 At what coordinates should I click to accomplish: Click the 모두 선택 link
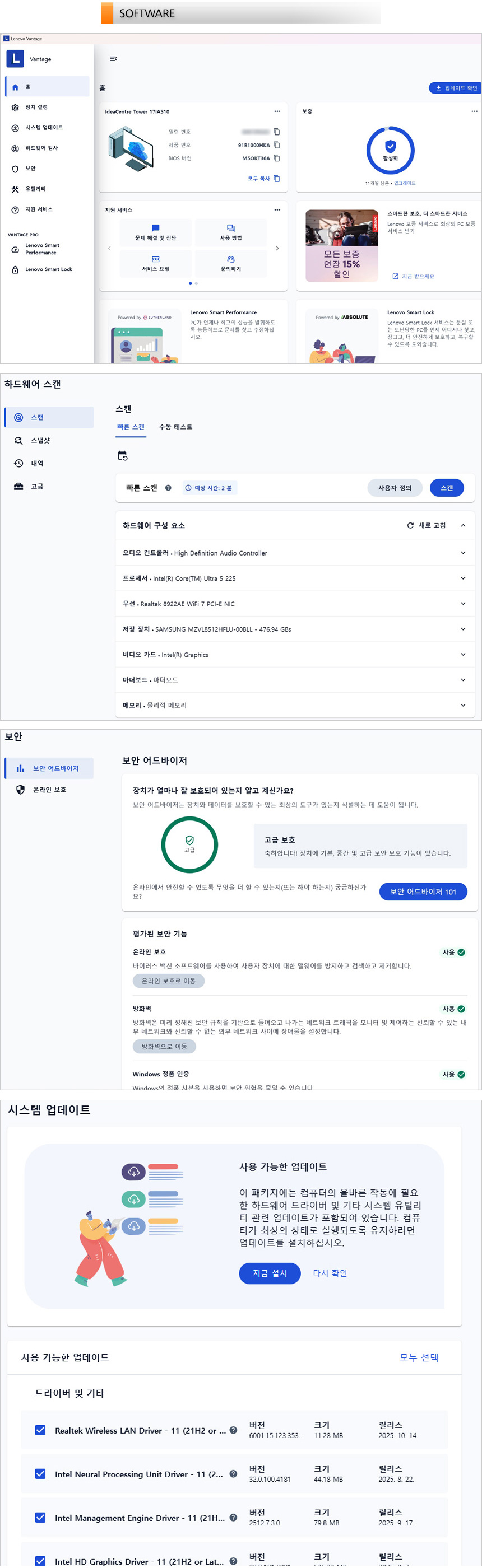tap(419, 1357)
